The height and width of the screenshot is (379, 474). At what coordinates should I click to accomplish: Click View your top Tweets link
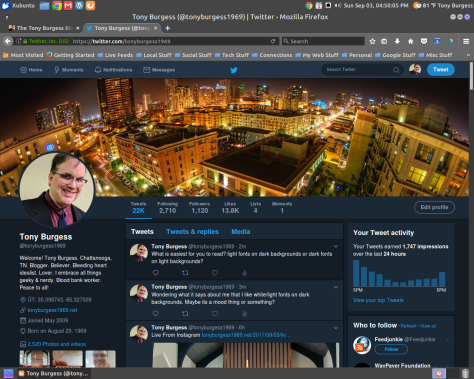click(378, 300)
